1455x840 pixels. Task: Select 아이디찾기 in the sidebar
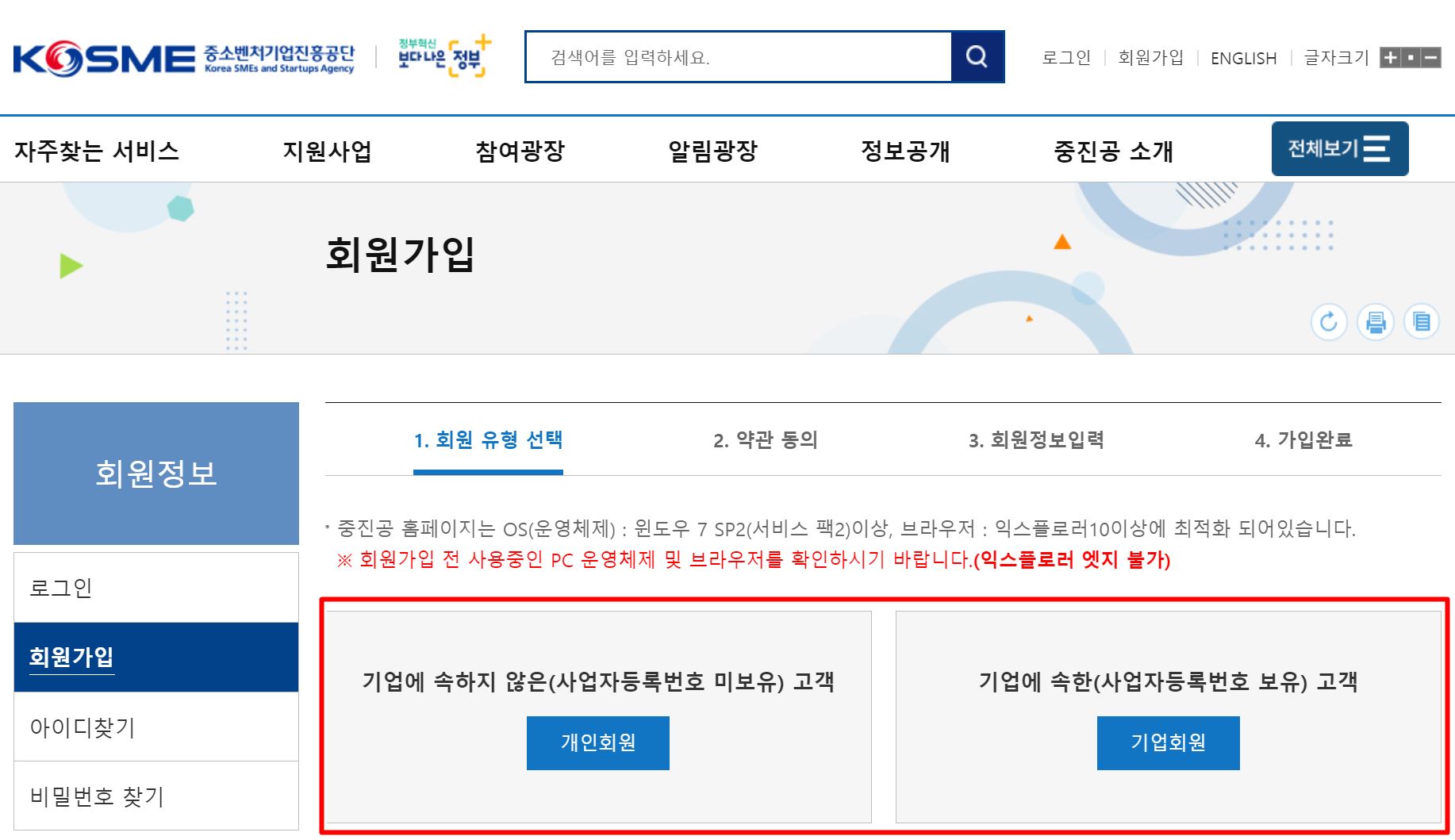click(84, 726)
